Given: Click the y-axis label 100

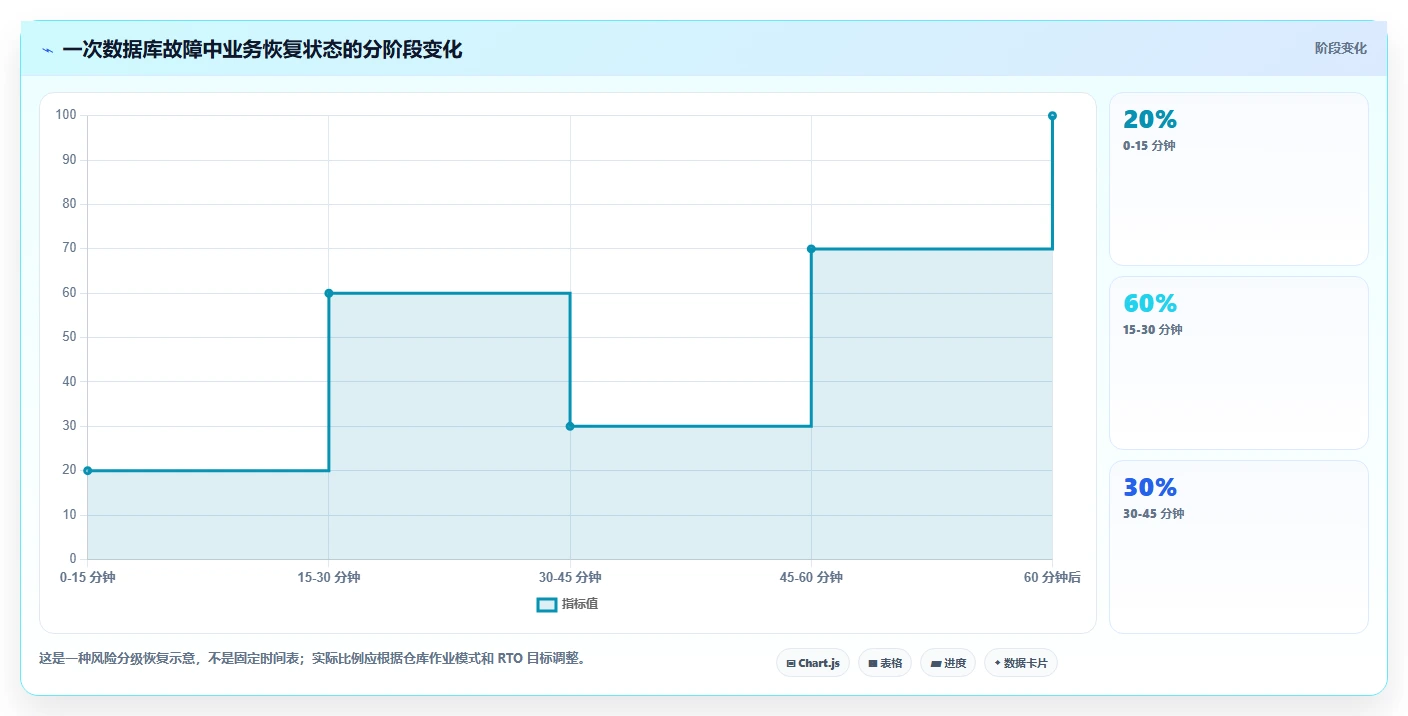Looking at the screenshot, I should pyautogui.click(x=66, y=115).
